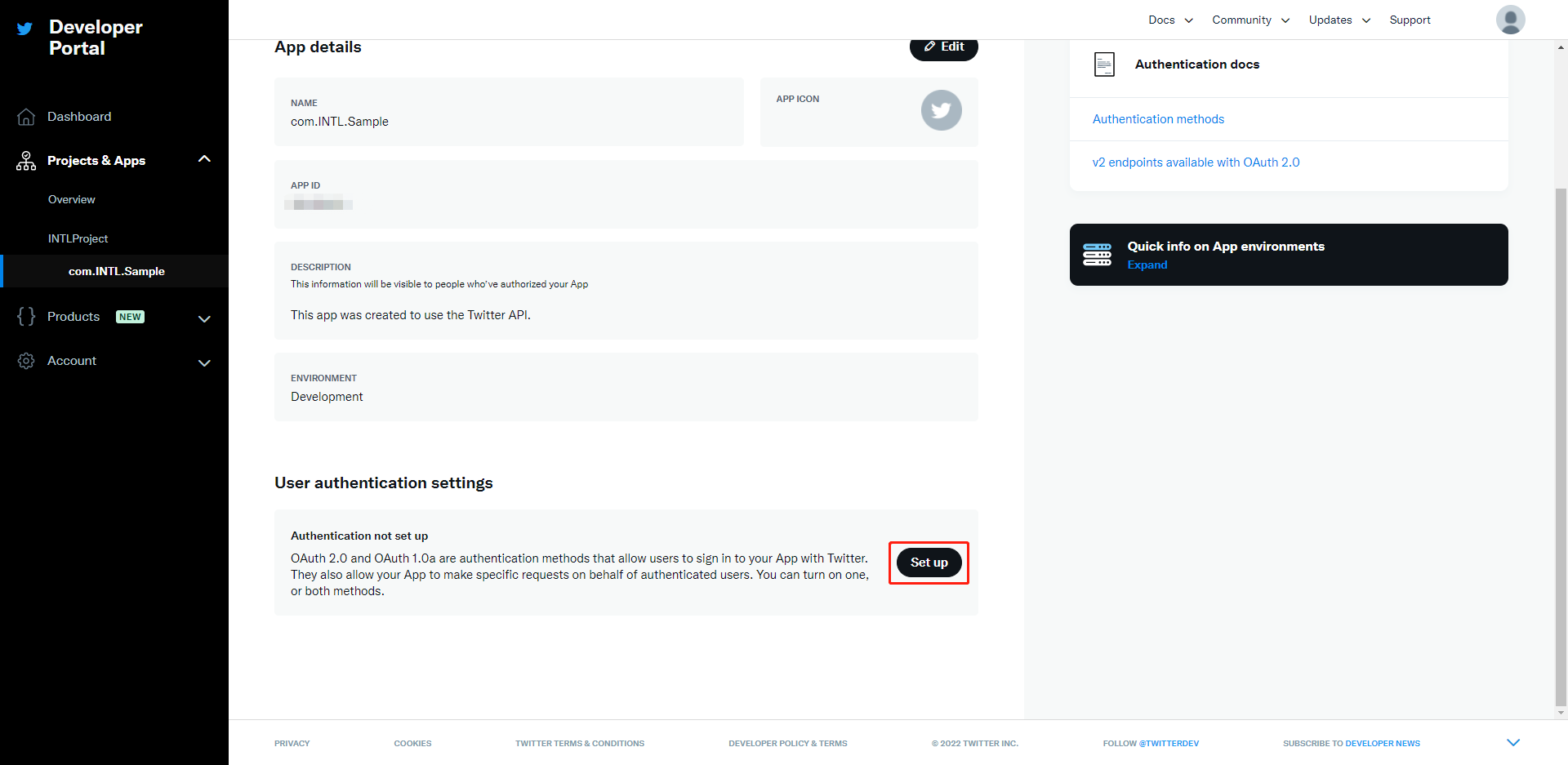Open the Docs dropdown menu

pos(1169,20)
